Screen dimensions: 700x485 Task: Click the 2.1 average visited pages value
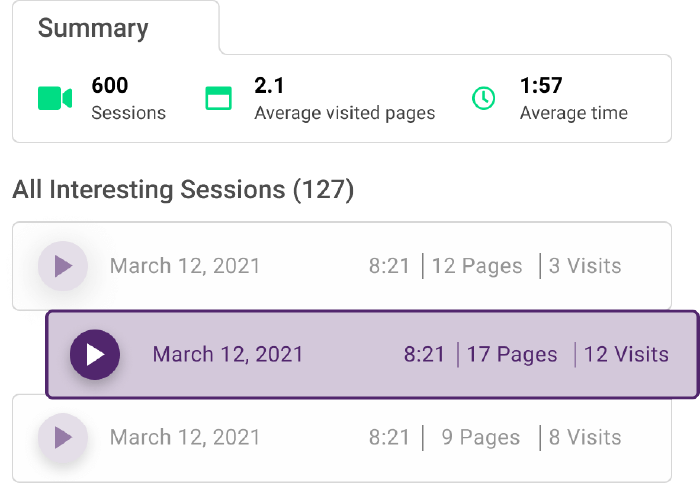(x=269, y=85)
